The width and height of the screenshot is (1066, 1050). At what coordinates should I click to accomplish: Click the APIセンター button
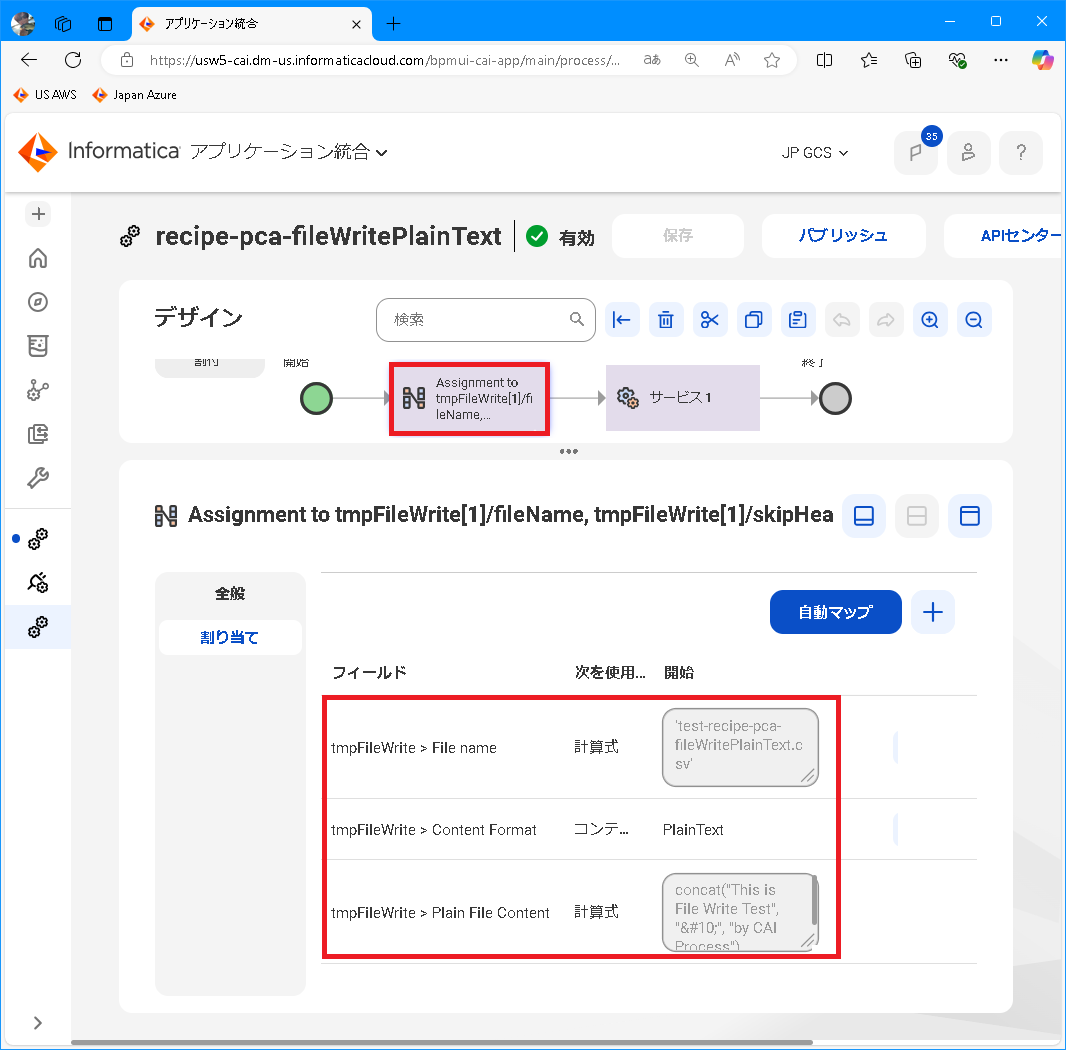pyautogui.click(x=1005, y=235)
